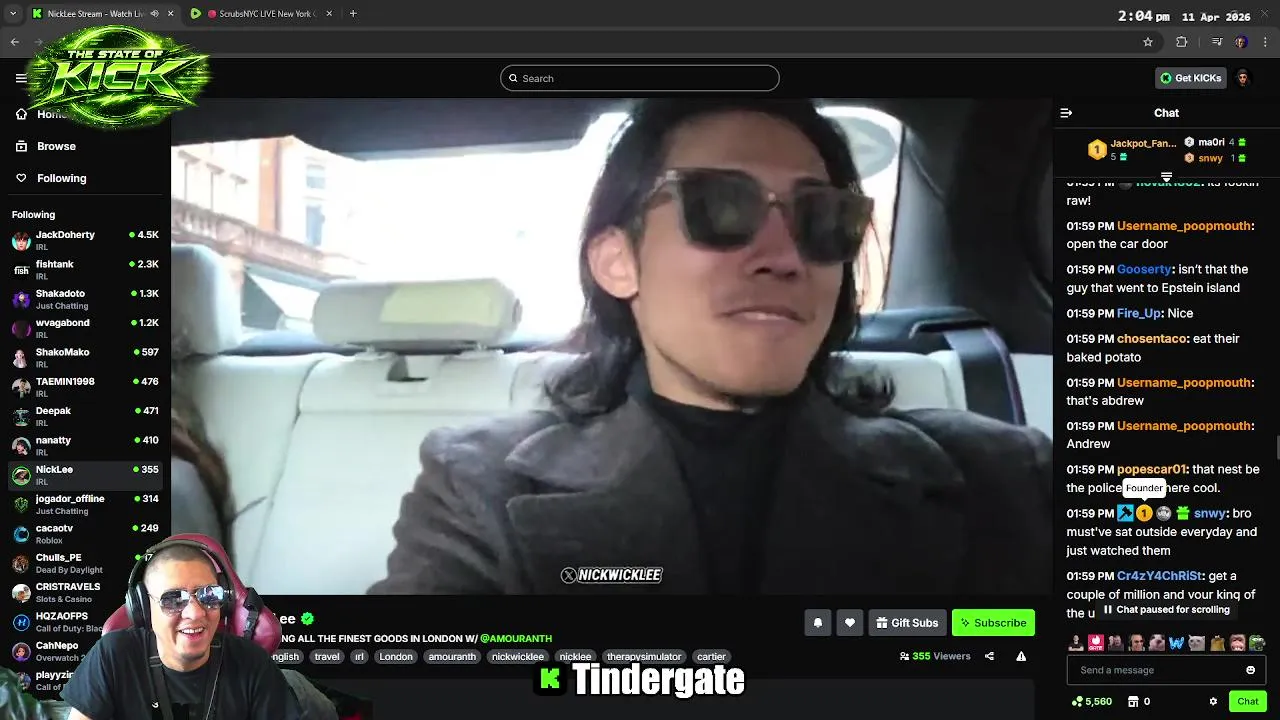
Task: Click Jackpot_Fan top gifter name
Action: [1143, 143]
